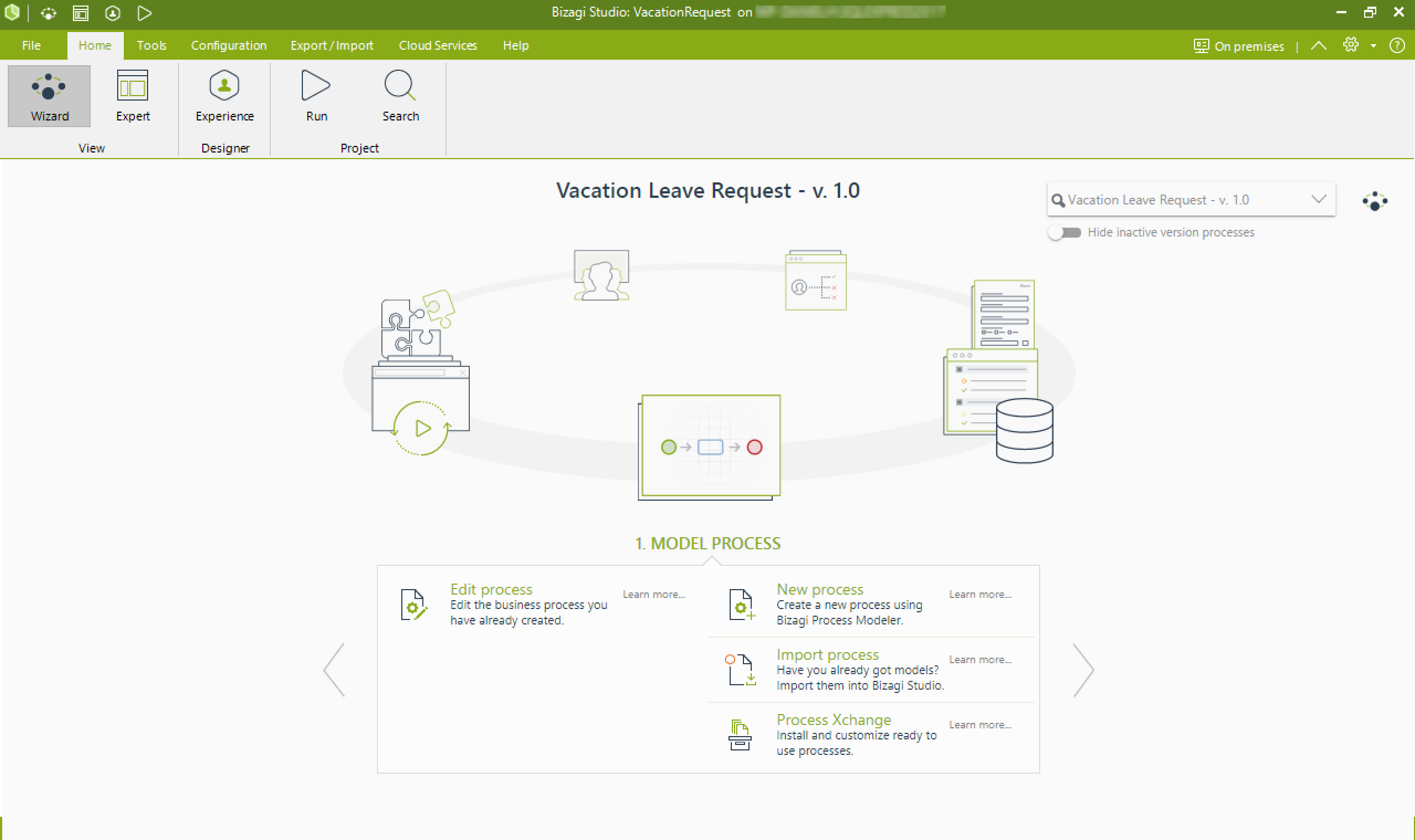Screen dimensions: 1415x840
Task: Select the Model Process step illustration
Action: [x=709, y=447]
